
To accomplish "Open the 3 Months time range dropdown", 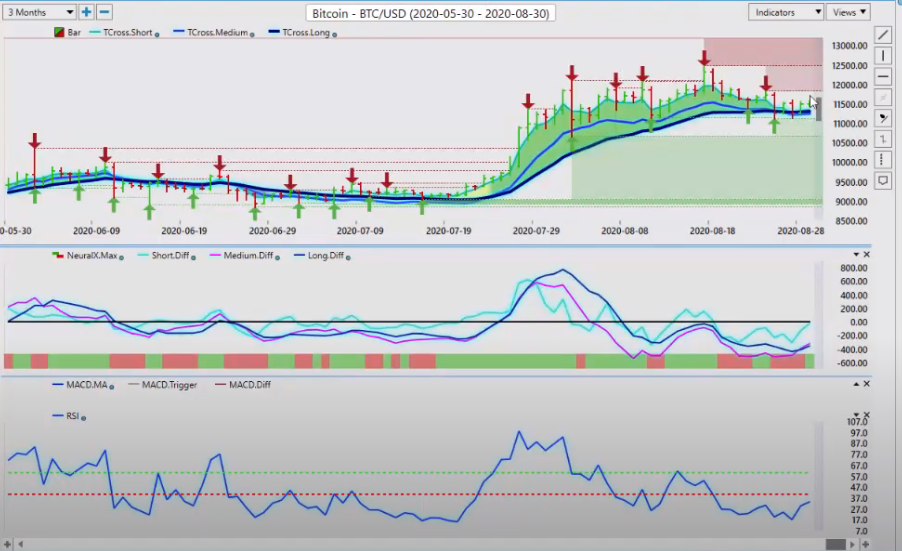I will click(x=39, y=12).
